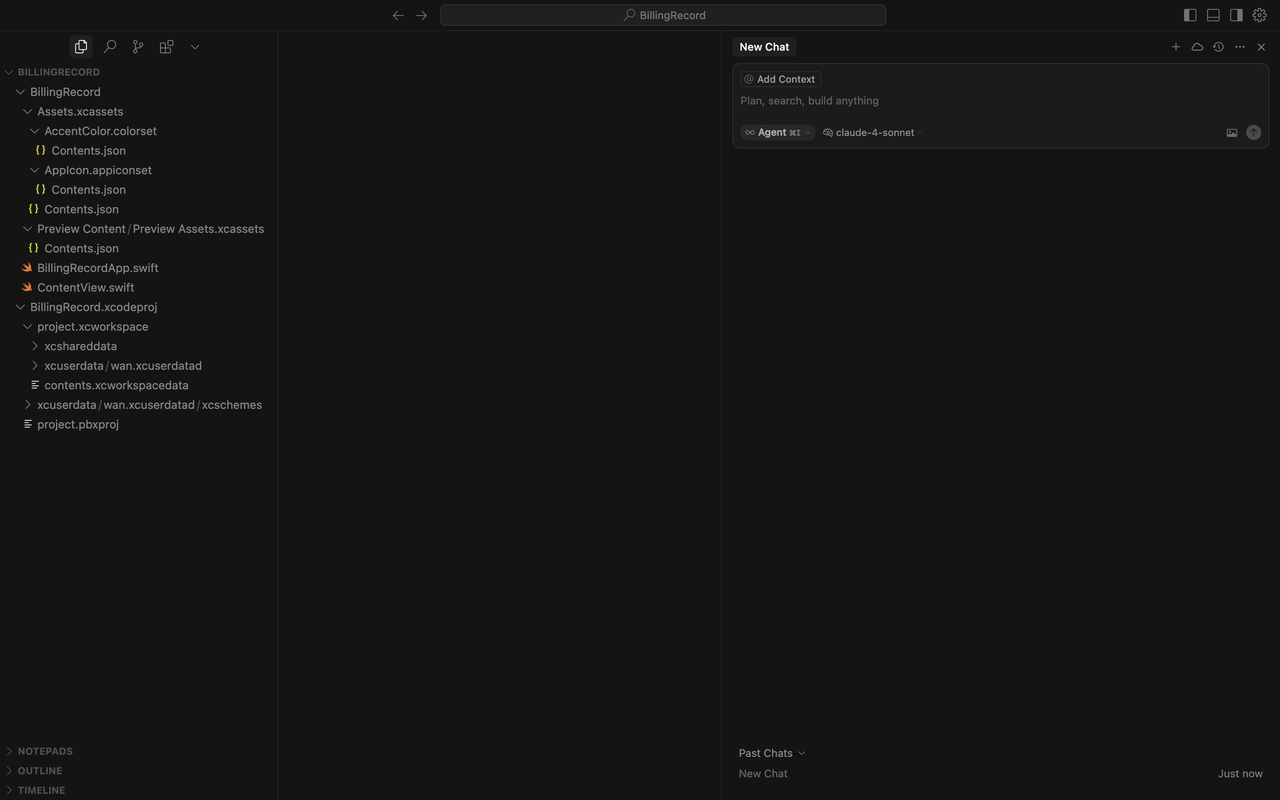Open the past New Chat entry
Viewport: 1280px width, 800px height.
763,774
